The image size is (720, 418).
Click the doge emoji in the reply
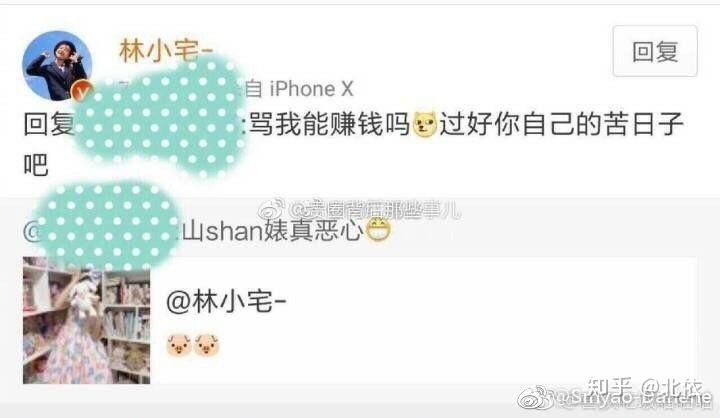(425, 124)
